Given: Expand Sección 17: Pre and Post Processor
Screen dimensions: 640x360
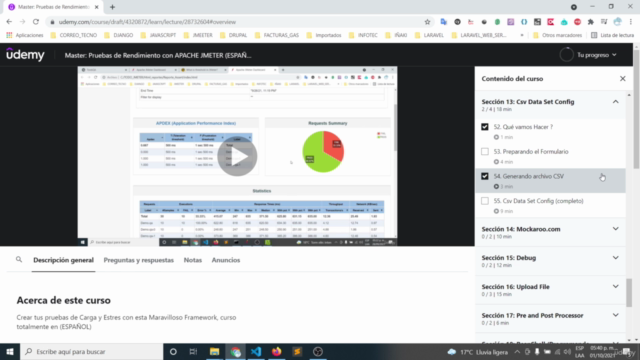Looking at the screenshot, I should coord(616,315).
